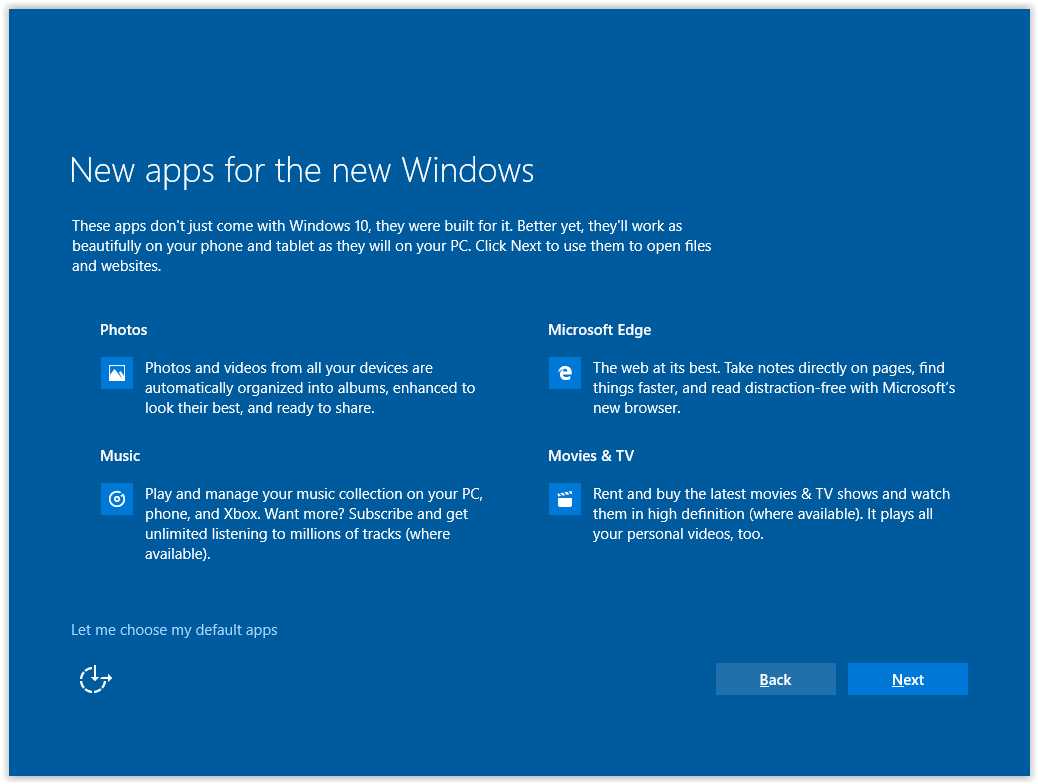This screenshot has width=1038, height=784.
Task: Click 'The web at its best' description
Action: click(x=774, y=388)
